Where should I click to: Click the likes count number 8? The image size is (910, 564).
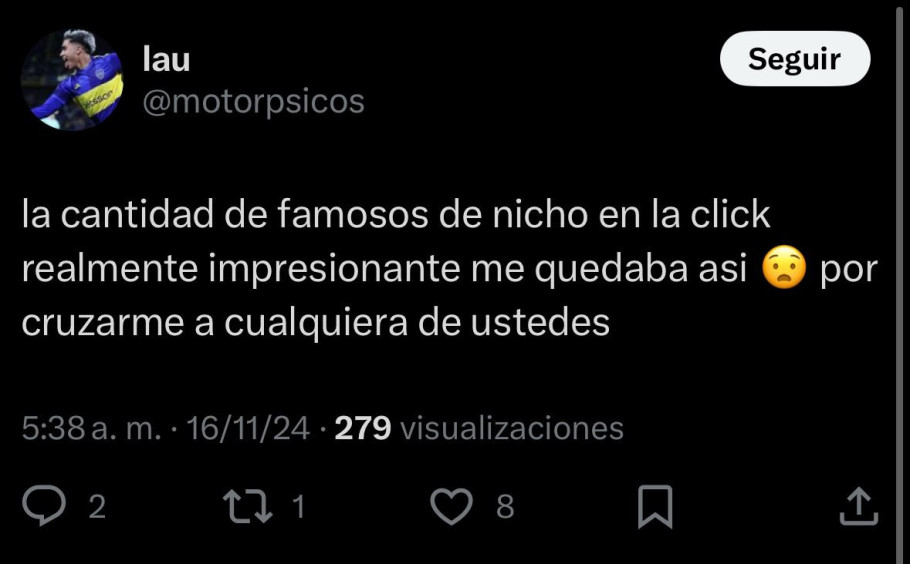click(x=505, y=507)
